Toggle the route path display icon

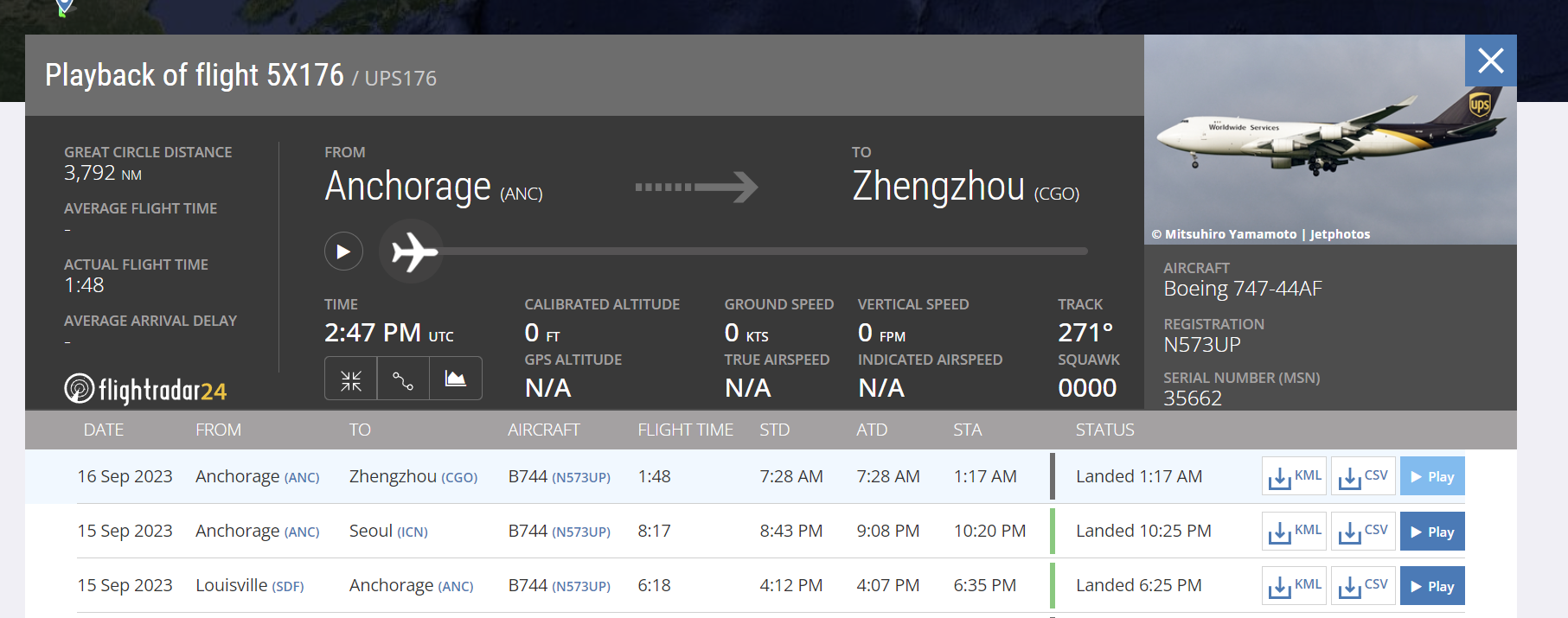coord(403,379)
